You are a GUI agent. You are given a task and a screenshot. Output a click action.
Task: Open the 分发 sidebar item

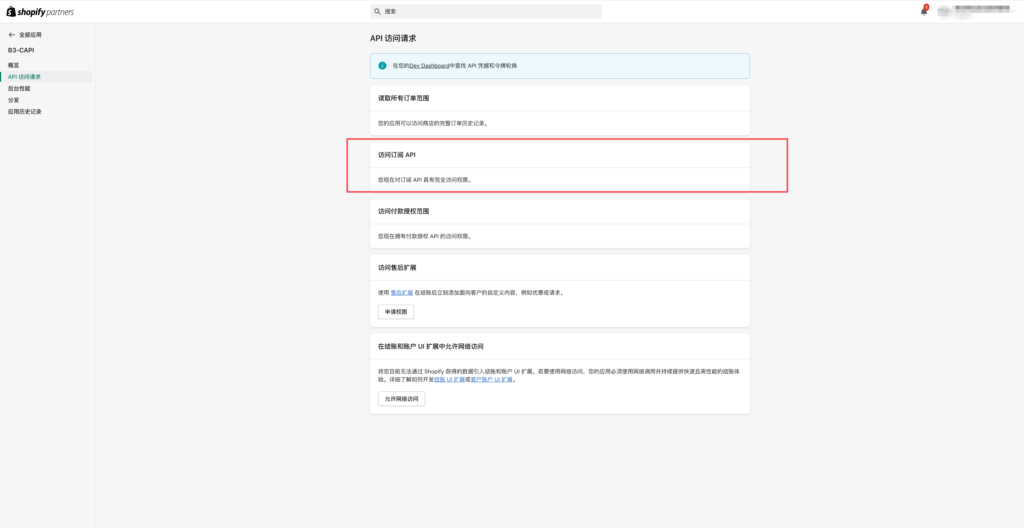pos(14,100)
